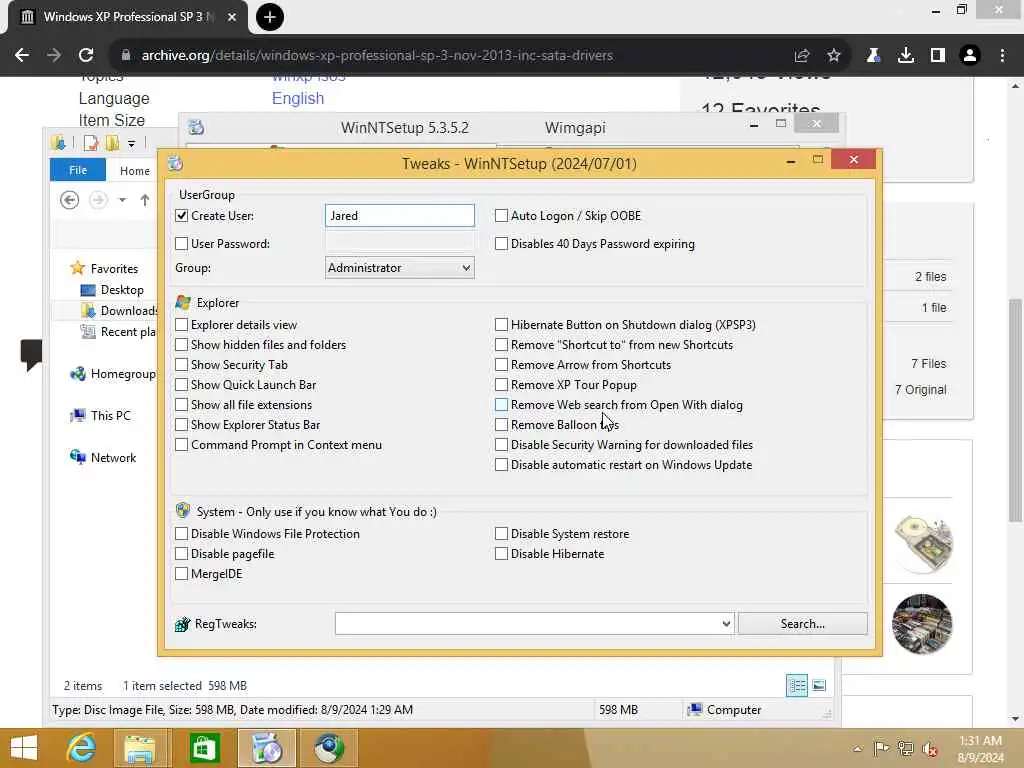
Task: Click Explorer back navigation arrow
Action: pos(69,200)
